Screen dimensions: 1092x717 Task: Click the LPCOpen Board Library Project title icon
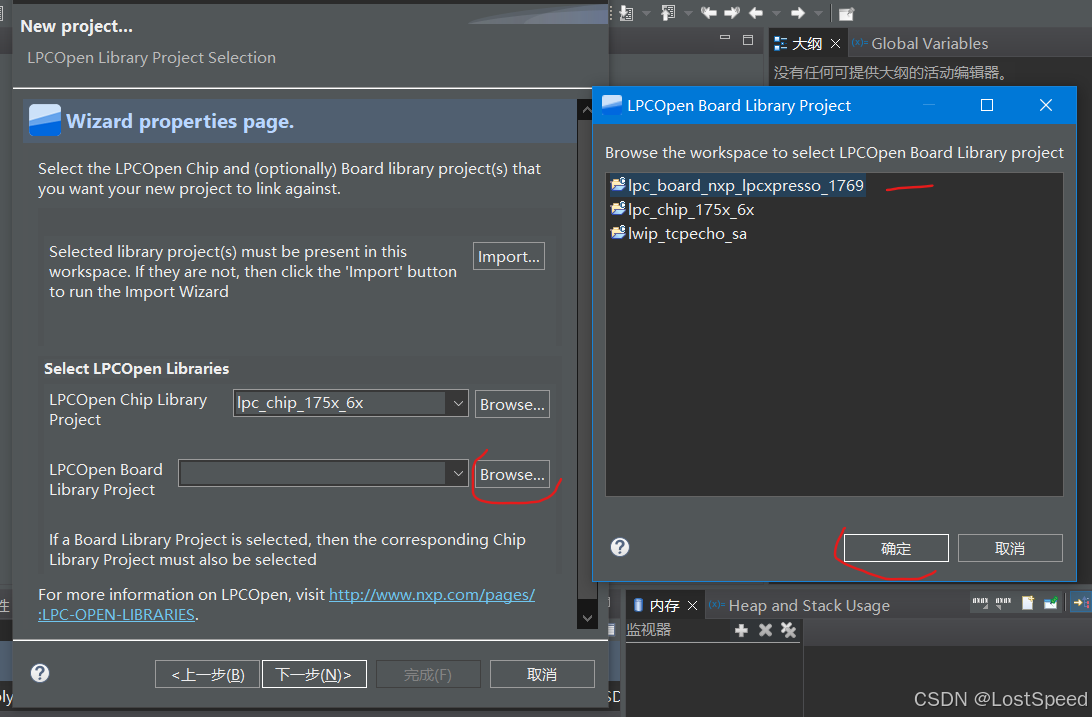pos(611,104)
